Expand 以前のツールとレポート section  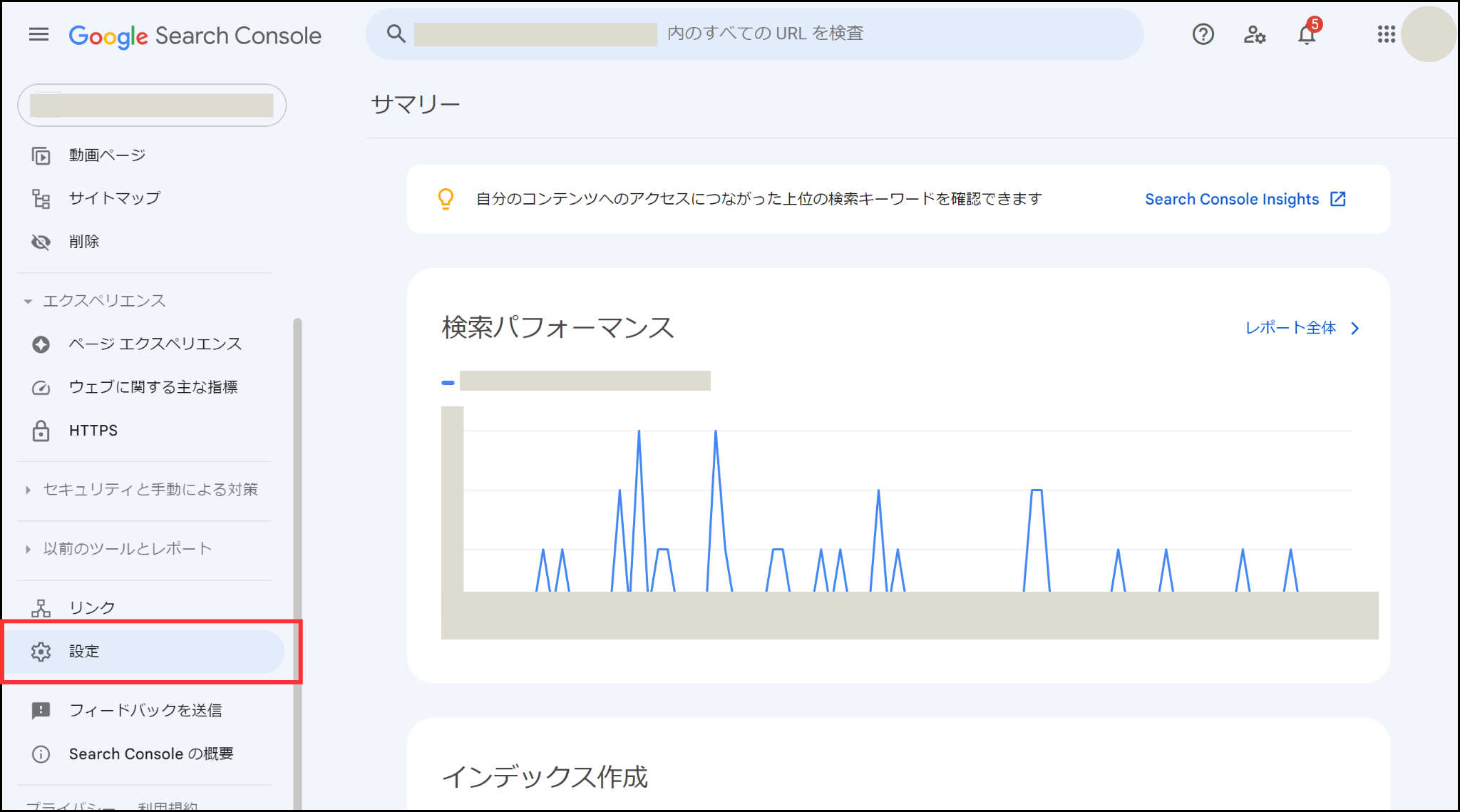pos(118,549)
